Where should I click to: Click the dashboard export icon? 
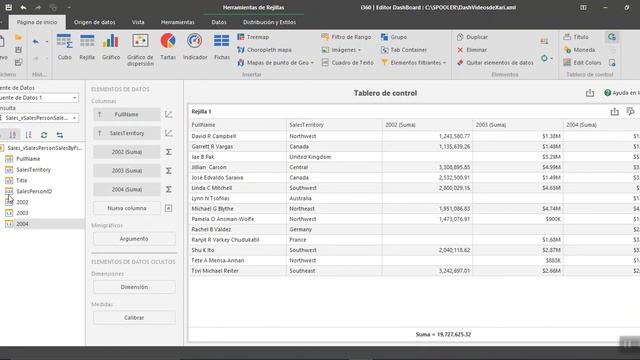(x=590, y=93)
